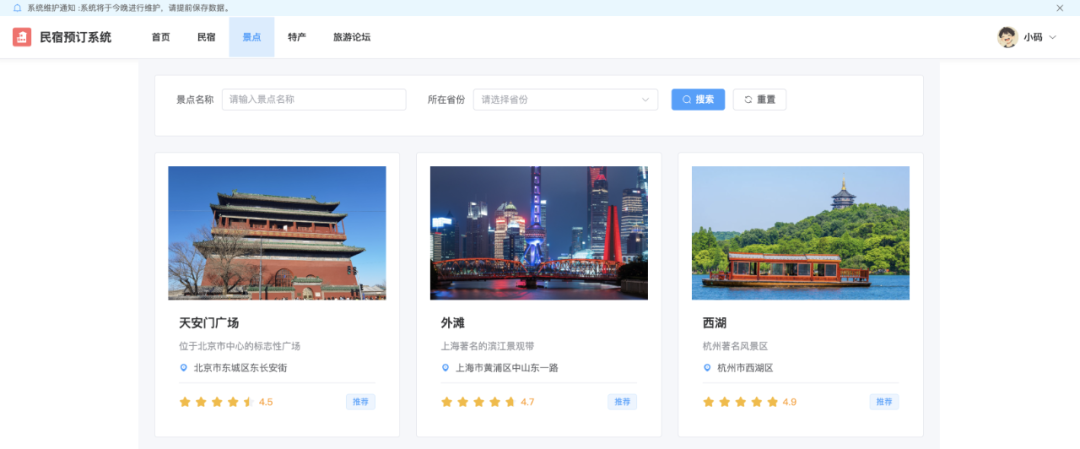Click the first star of 天安门广场 rating
This screenshot has height=449, width=1080.
[185, 401]
